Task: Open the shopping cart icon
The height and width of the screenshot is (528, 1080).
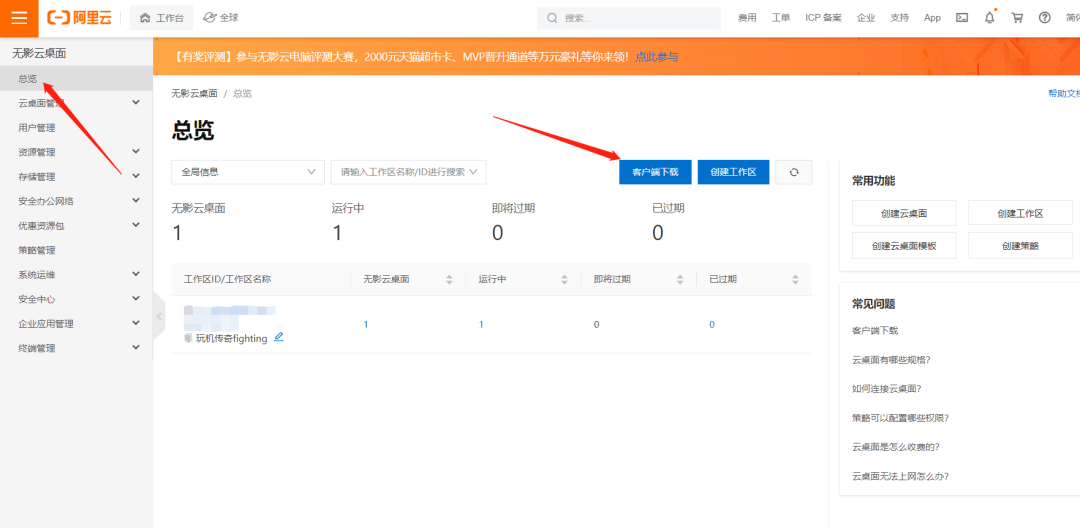Action: [1017, 18]
